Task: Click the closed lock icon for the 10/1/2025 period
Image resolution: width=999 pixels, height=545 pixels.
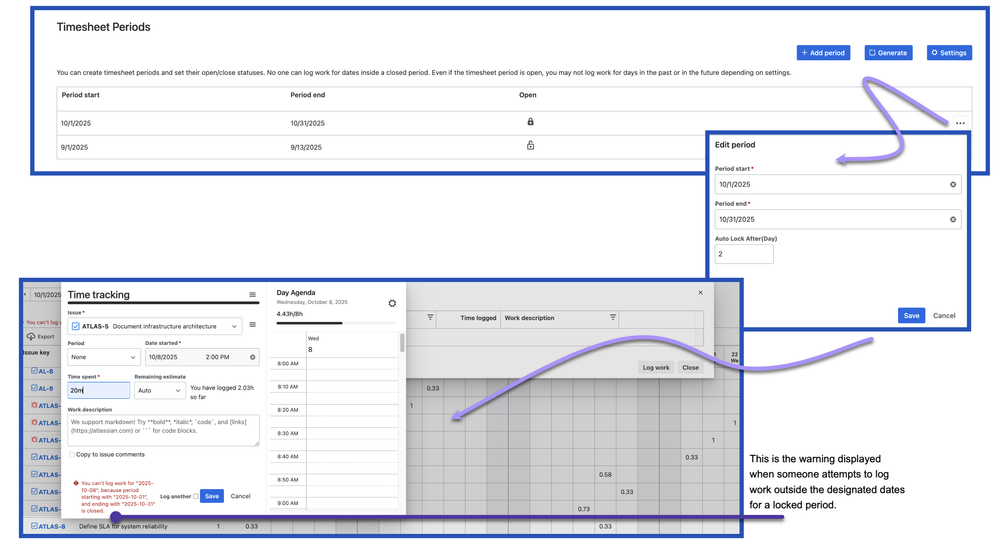Action: tap(530, 122)
